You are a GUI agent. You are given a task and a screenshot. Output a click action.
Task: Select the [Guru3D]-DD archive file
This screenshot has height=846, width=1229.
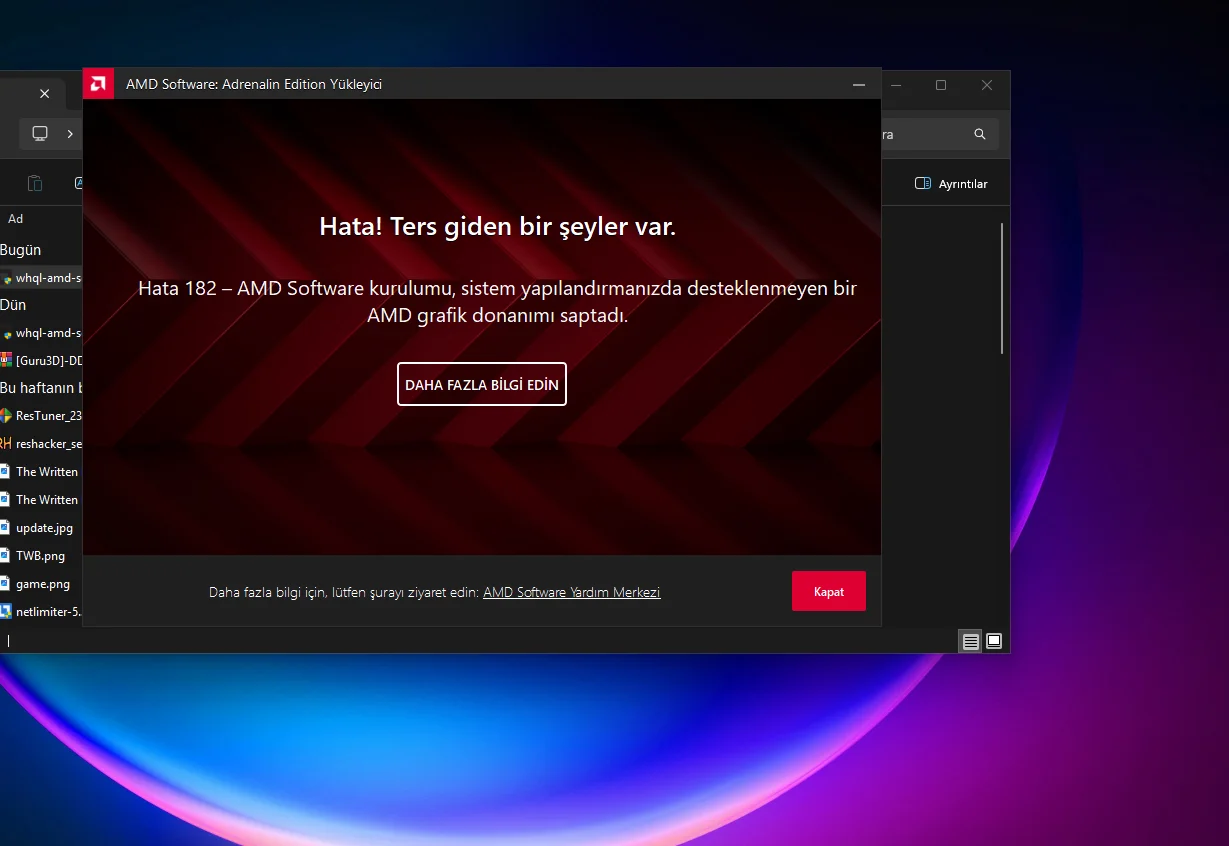coord(41,360)
